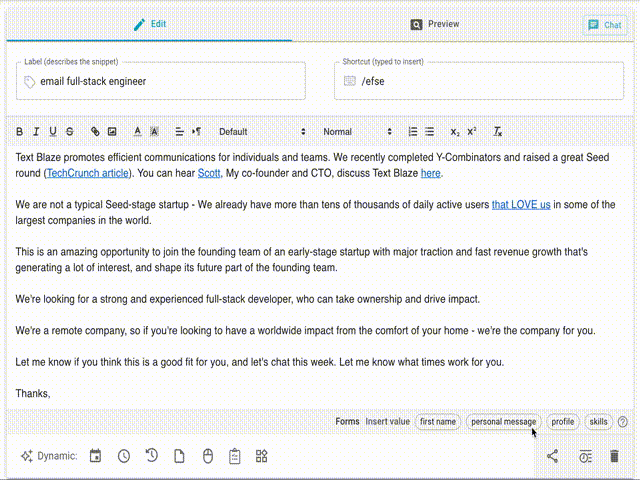This screenshot has height=480, width=640.
Task: Insert clipboard contents command
Action: [234, 456]
